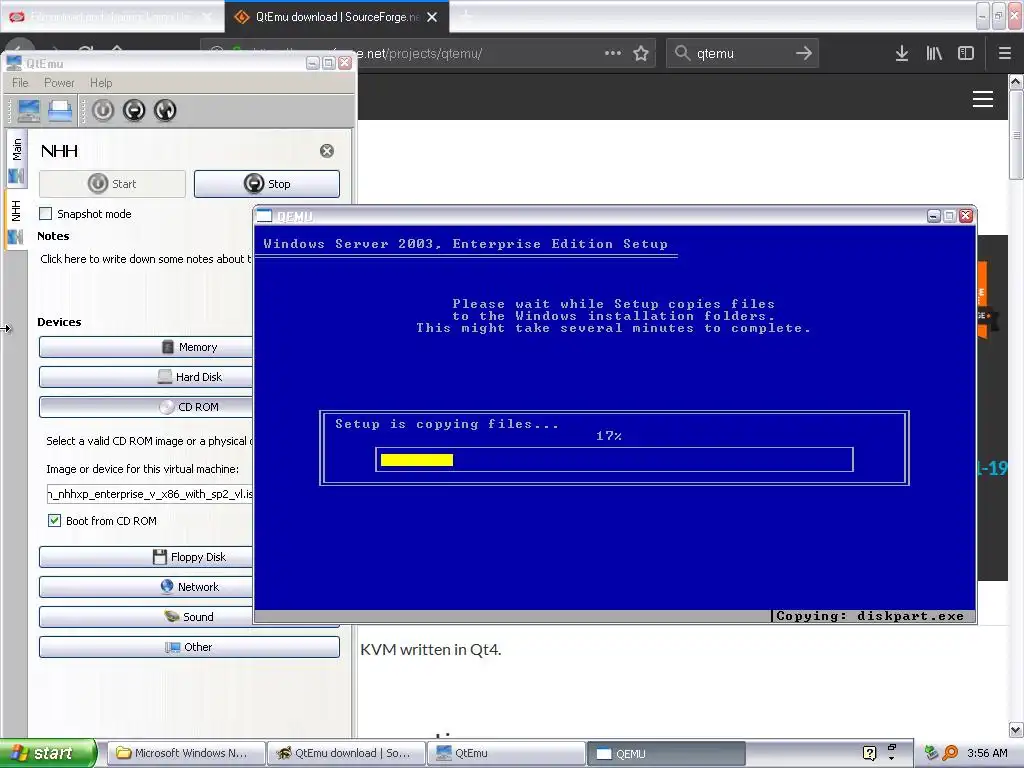The image size is (1024, 768).
Task: Click the help question mark tray icon
Action: click(869, 753)
